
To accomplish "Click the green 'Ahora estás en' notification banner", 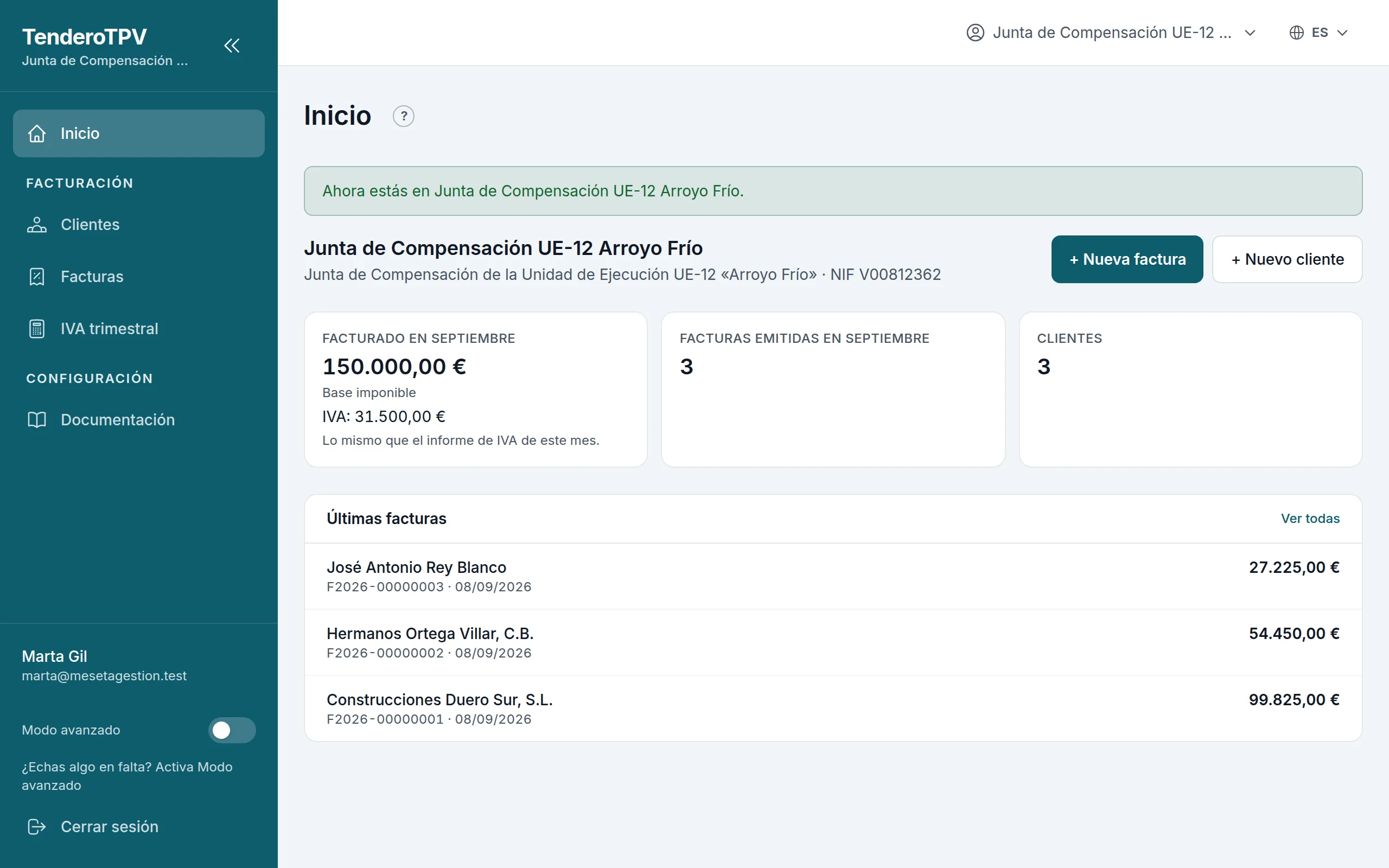I will point(833,191).
